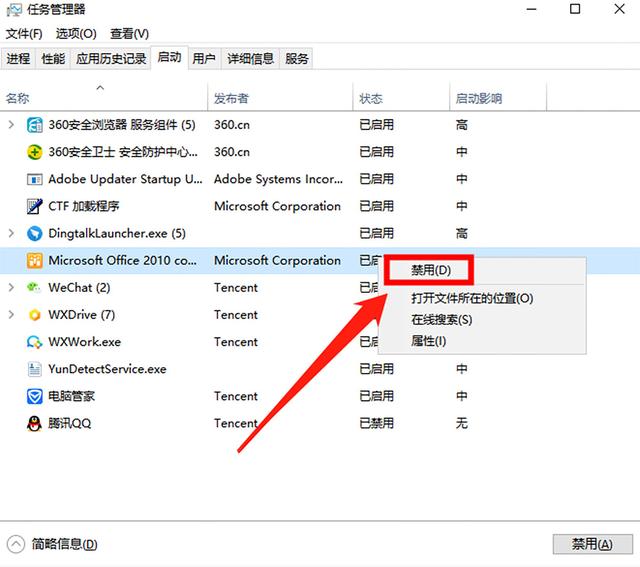Sort by the 状态 column header
Viewport: 640px width, 567px height.
click(371, 98)
